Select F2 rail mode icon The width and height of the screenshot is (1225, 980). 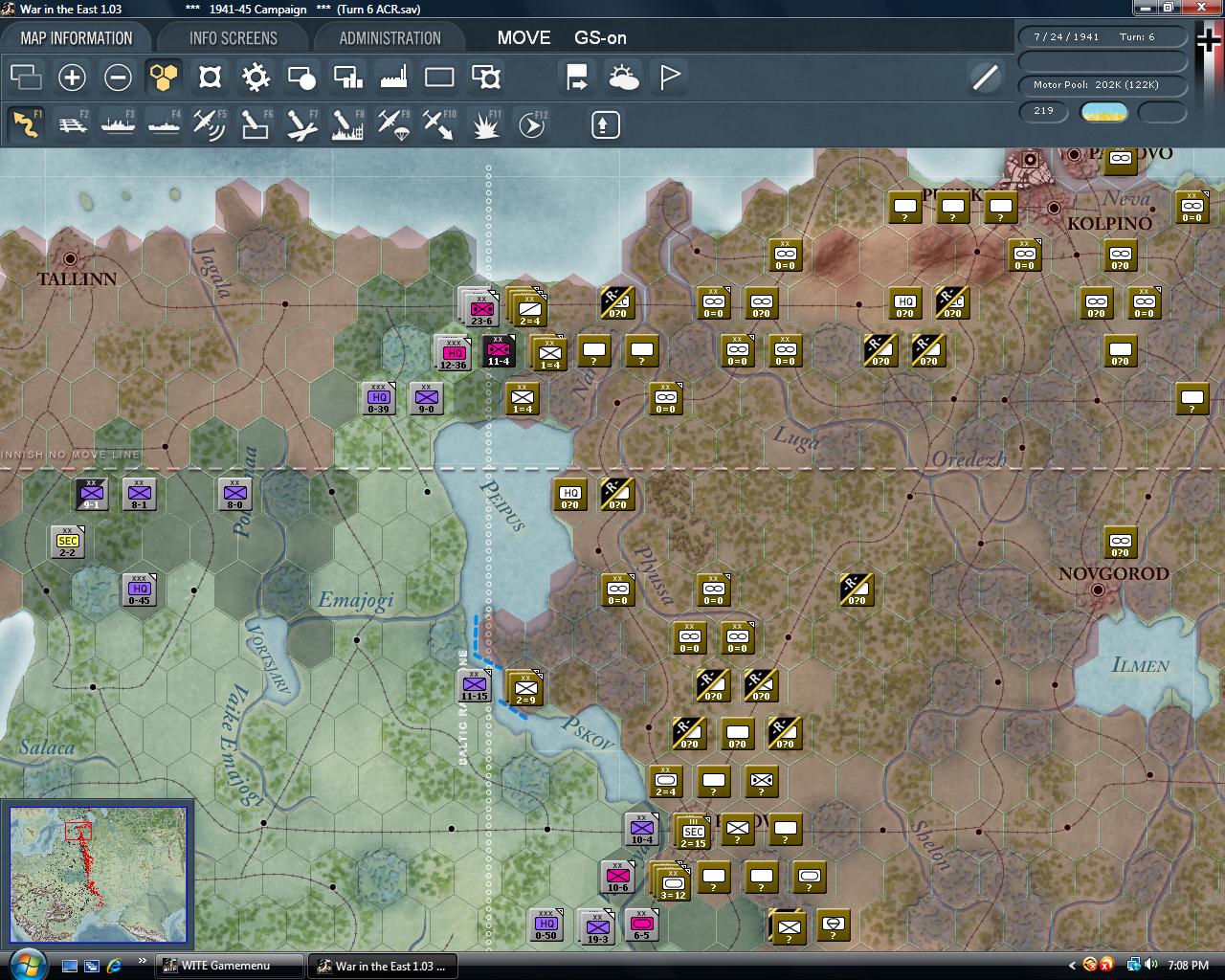coord(72,124)
